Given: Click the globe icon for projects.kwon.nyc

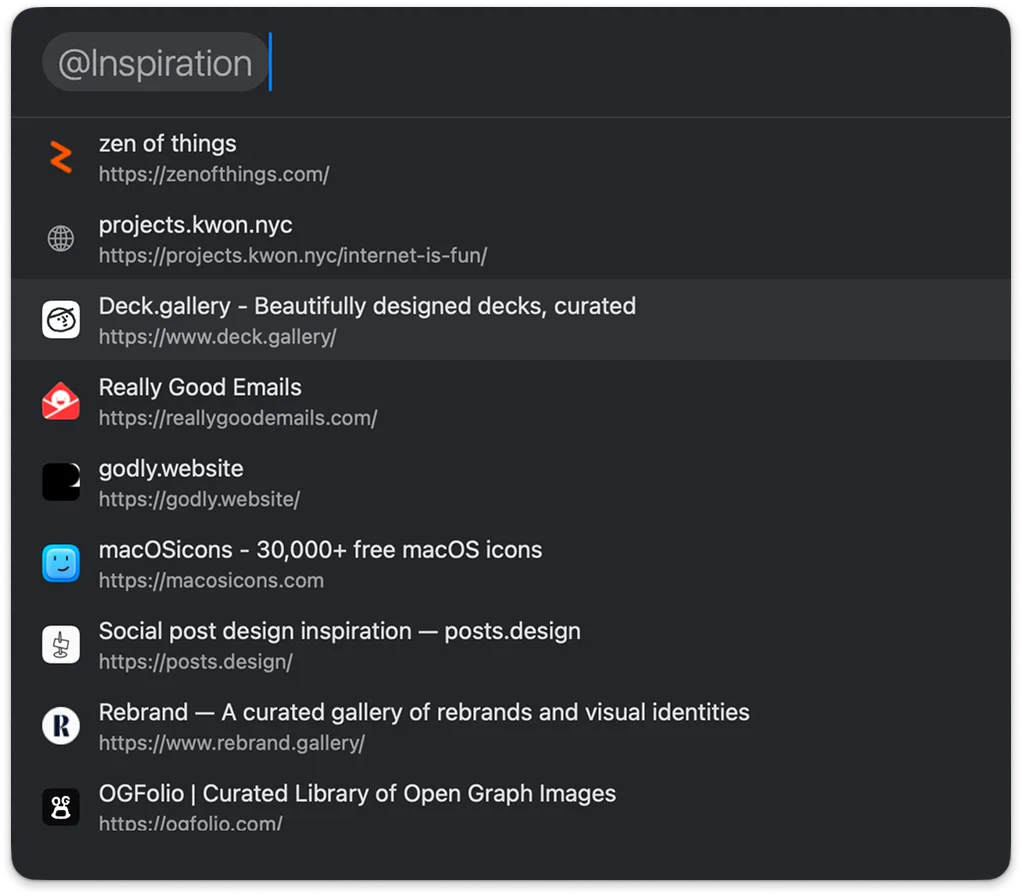Looking at the screenshot, I should [x=61, y=238].
